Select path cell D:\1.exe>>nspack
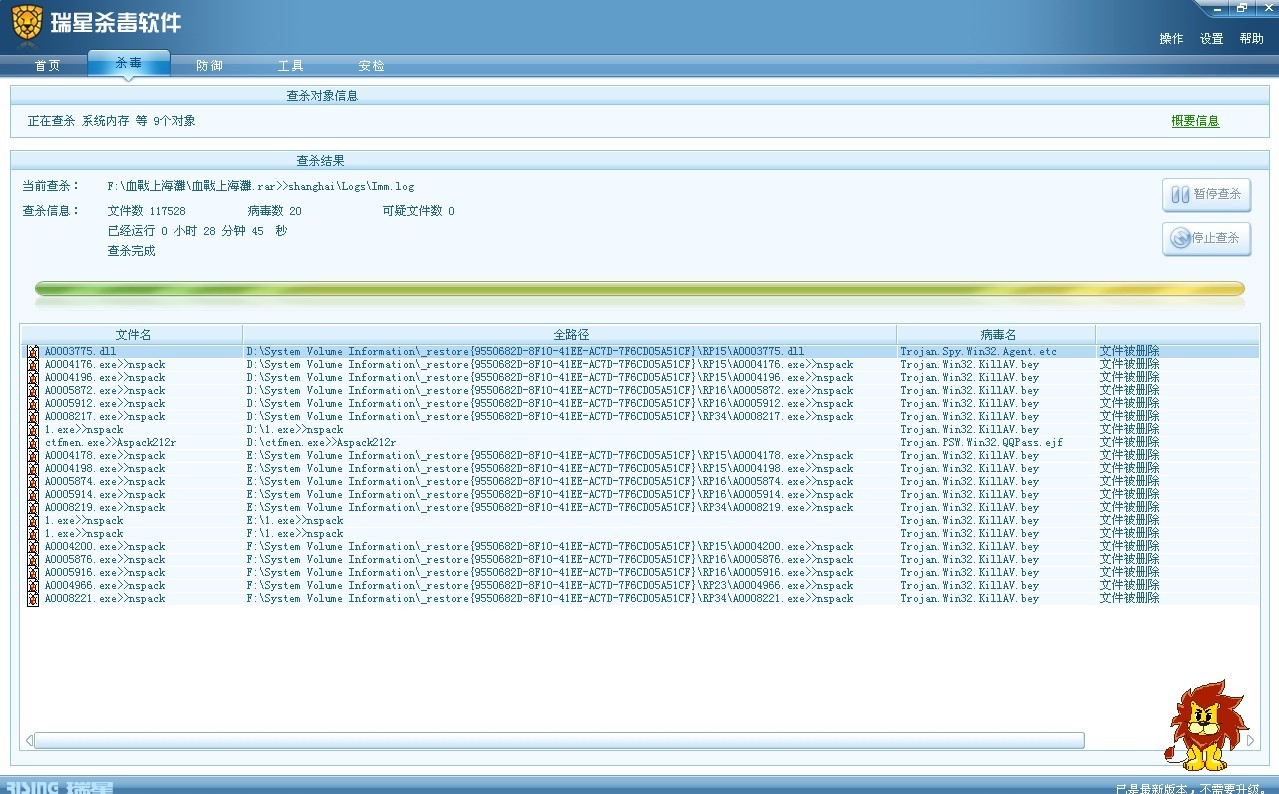1279x794 pixels. pos(295,430)
